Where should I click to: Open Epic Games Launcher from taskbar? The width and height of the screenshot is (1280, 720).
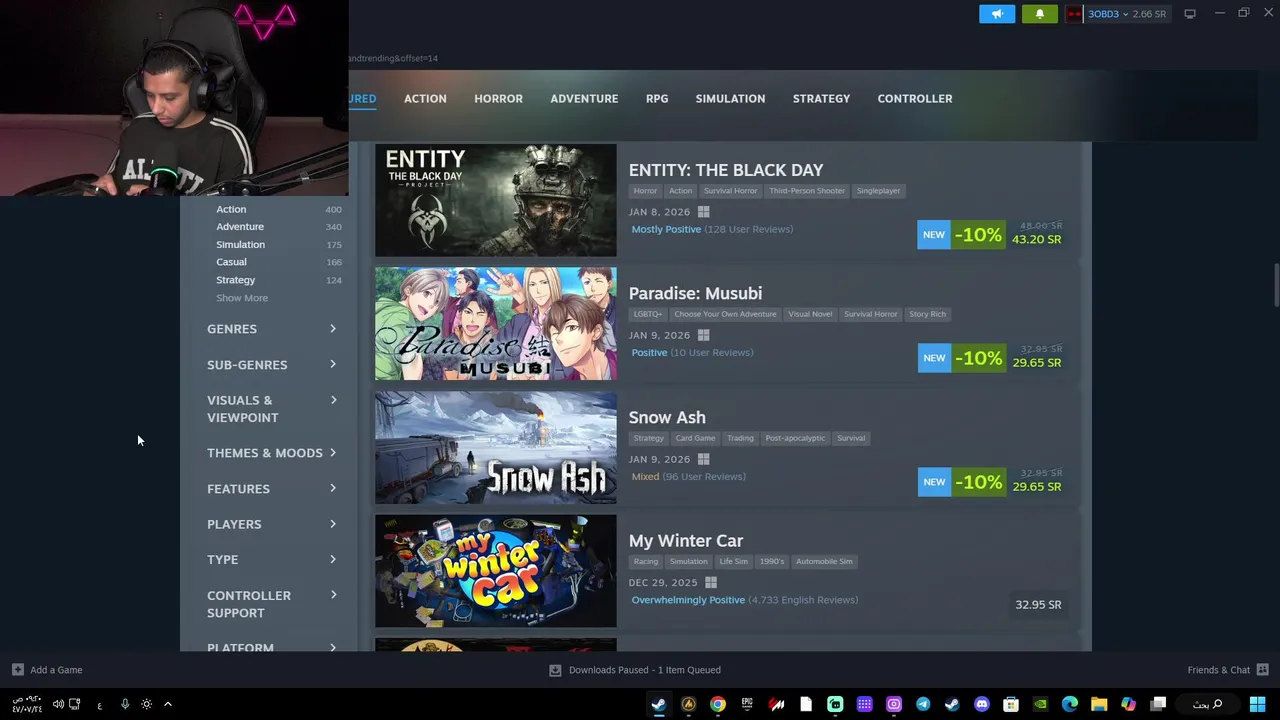click(x=747, y=704)
